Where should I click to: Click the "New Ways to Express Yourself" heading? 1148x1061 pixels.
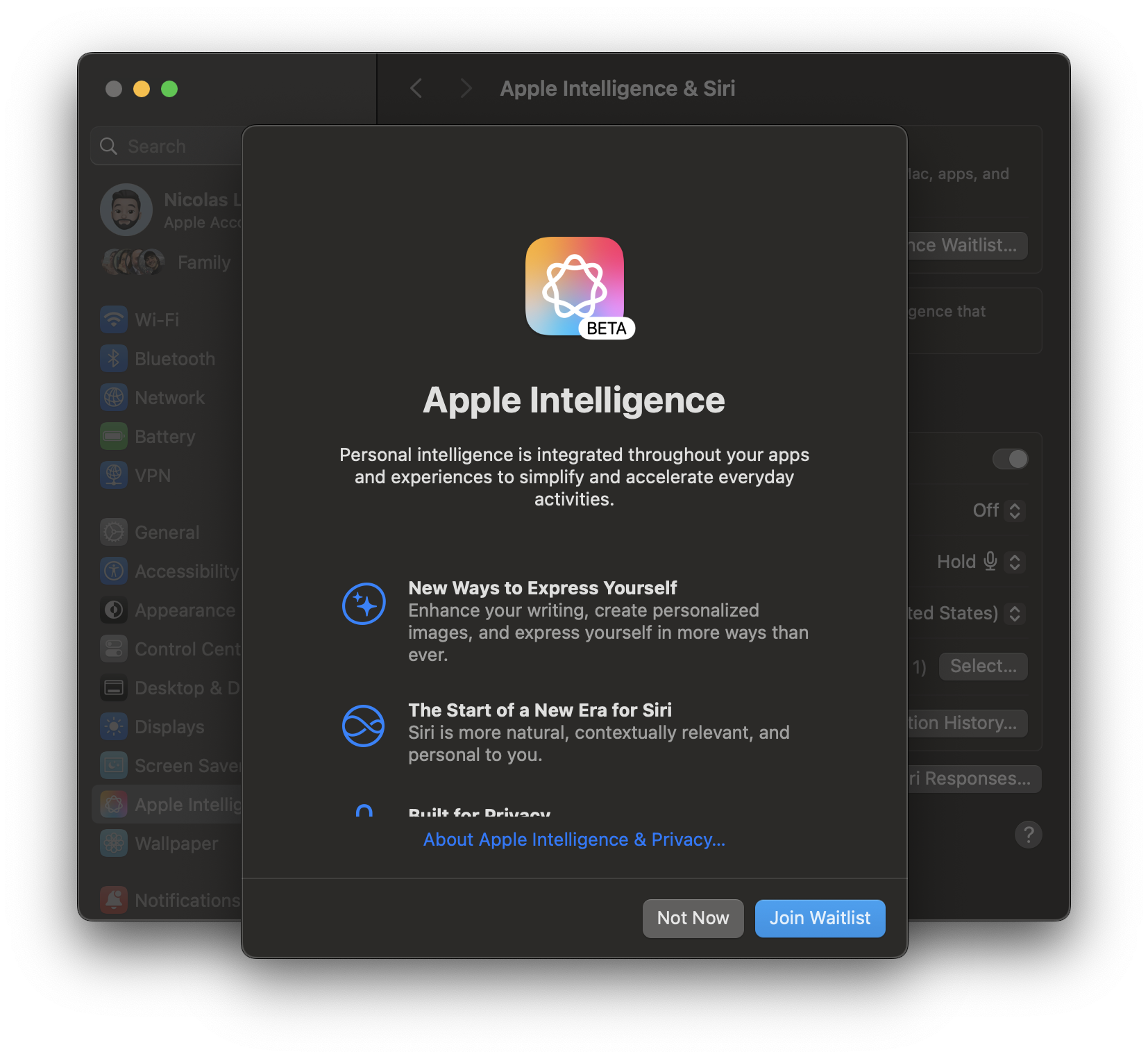[542, 587]
